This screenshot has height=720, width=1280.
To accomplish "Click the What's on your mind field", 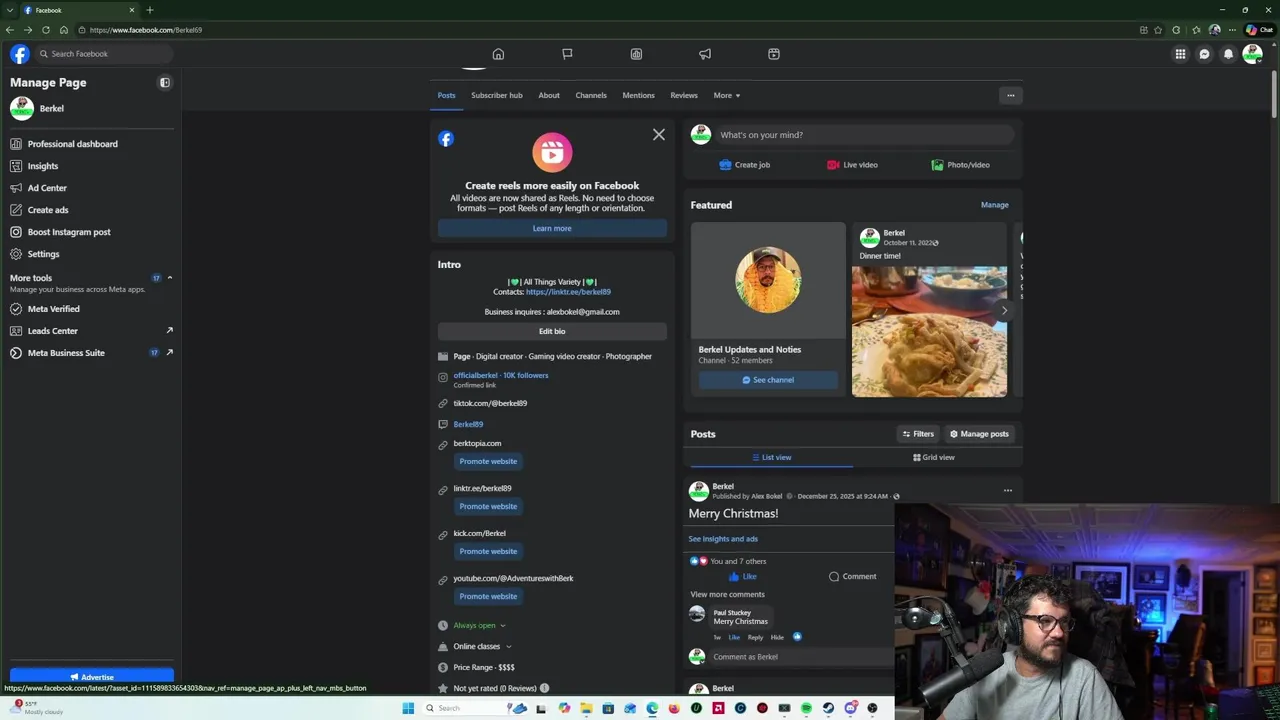I will (x=865, y=135).
